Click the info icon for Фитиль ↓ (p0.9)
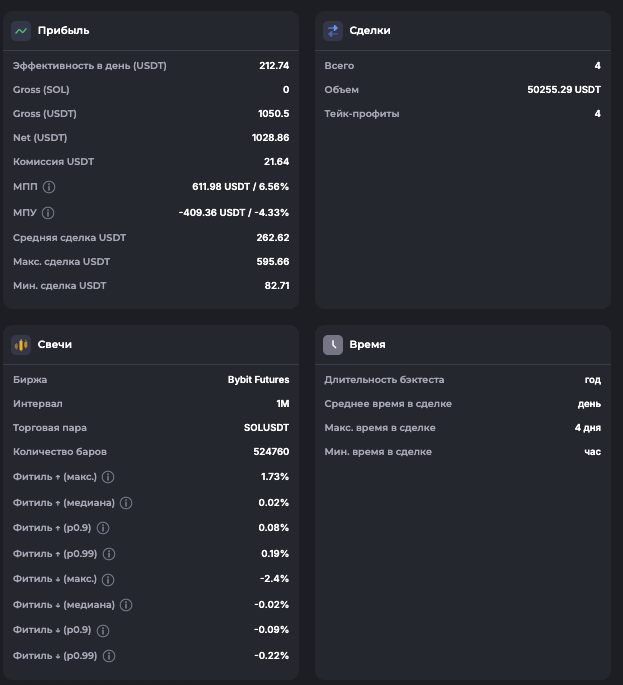The width and height of the screenshot is (623, 685). click(103, 631)
